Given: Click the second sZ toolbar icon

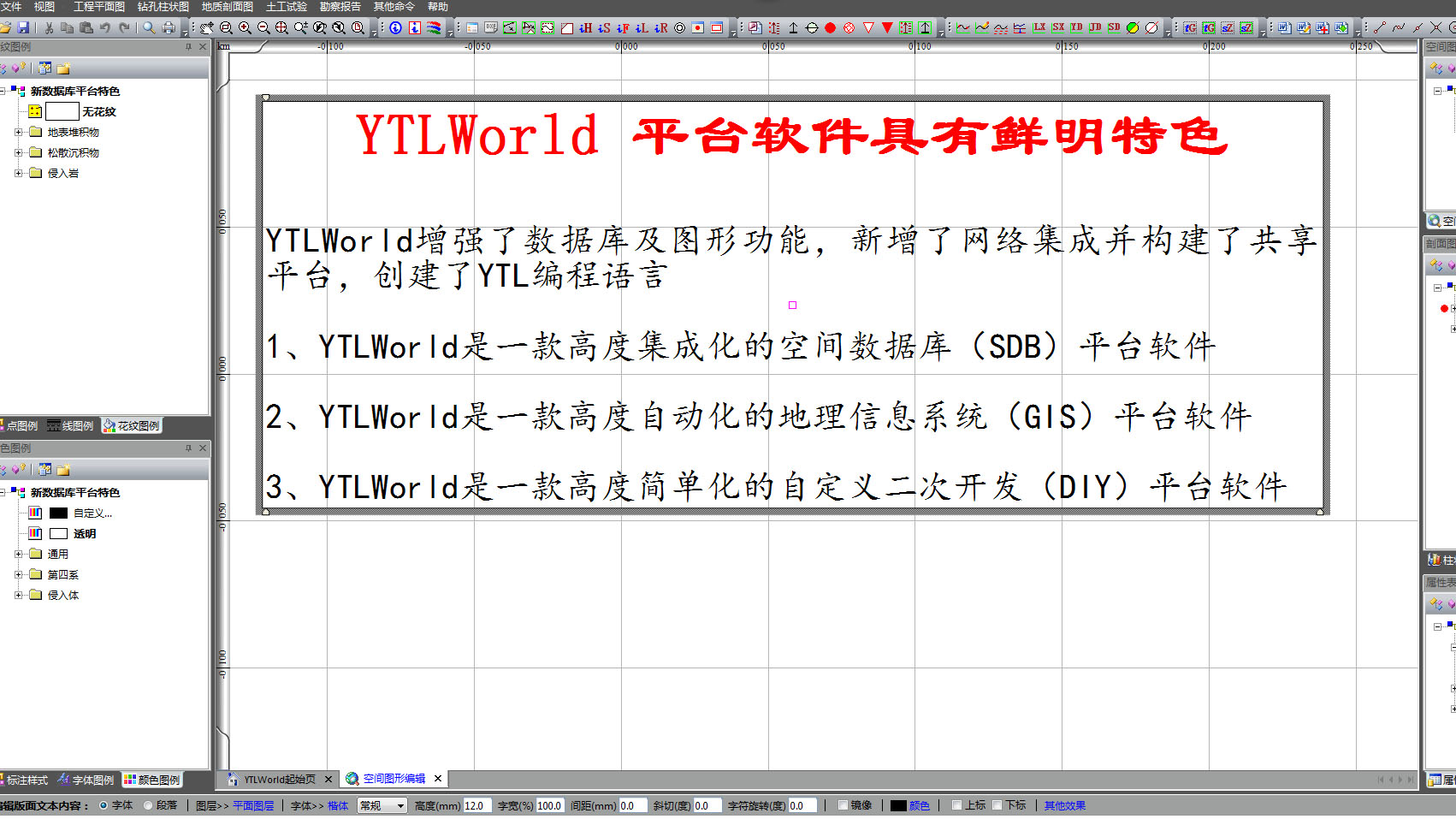Looking at the screenshot, I should pos(1246,28).
